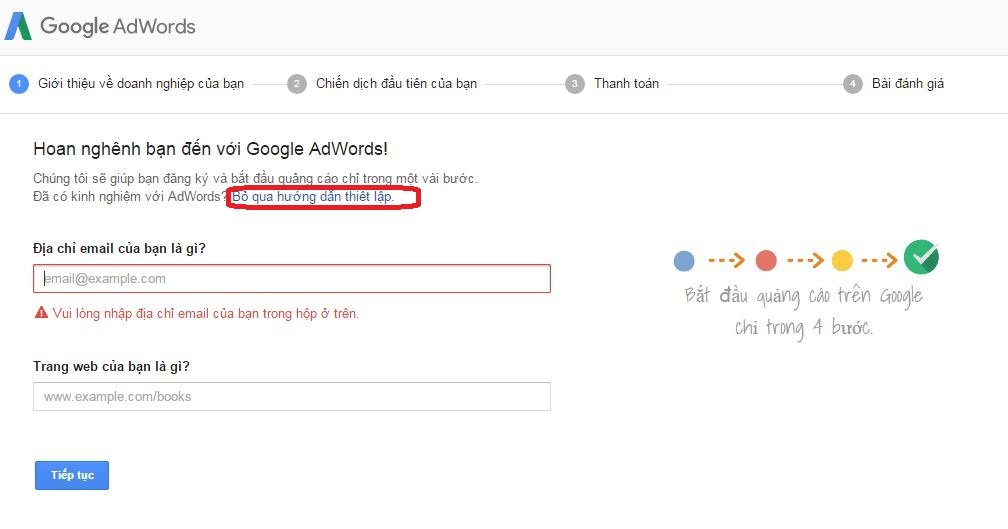
Task: Click the red warning triangle icon
Action: (41, 313)
